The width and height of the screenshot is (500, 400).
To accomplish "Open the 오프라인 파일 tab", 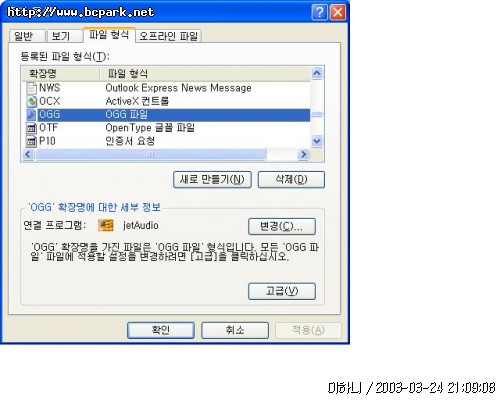I will click(168, 36).
